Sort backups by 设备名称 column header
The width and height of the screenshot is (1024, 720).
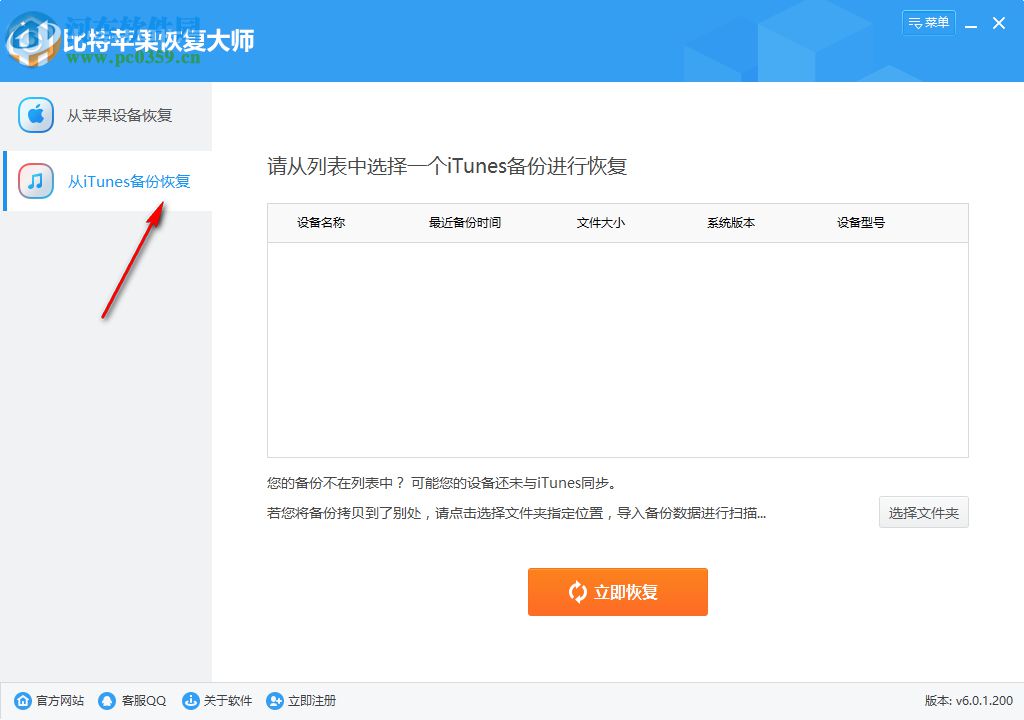(323, 222)
